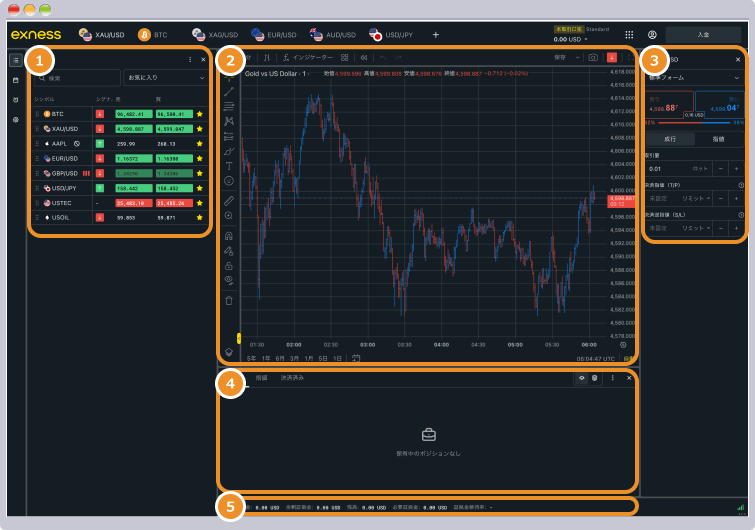Click the インジケーター indicators button
755x530 pixels.
(x=308, y=58)
